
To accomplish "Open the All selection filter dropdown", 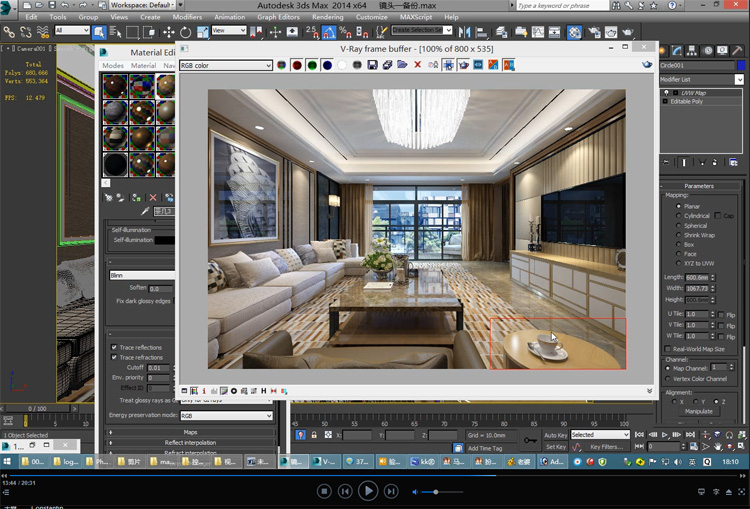I will click(72, 30).
